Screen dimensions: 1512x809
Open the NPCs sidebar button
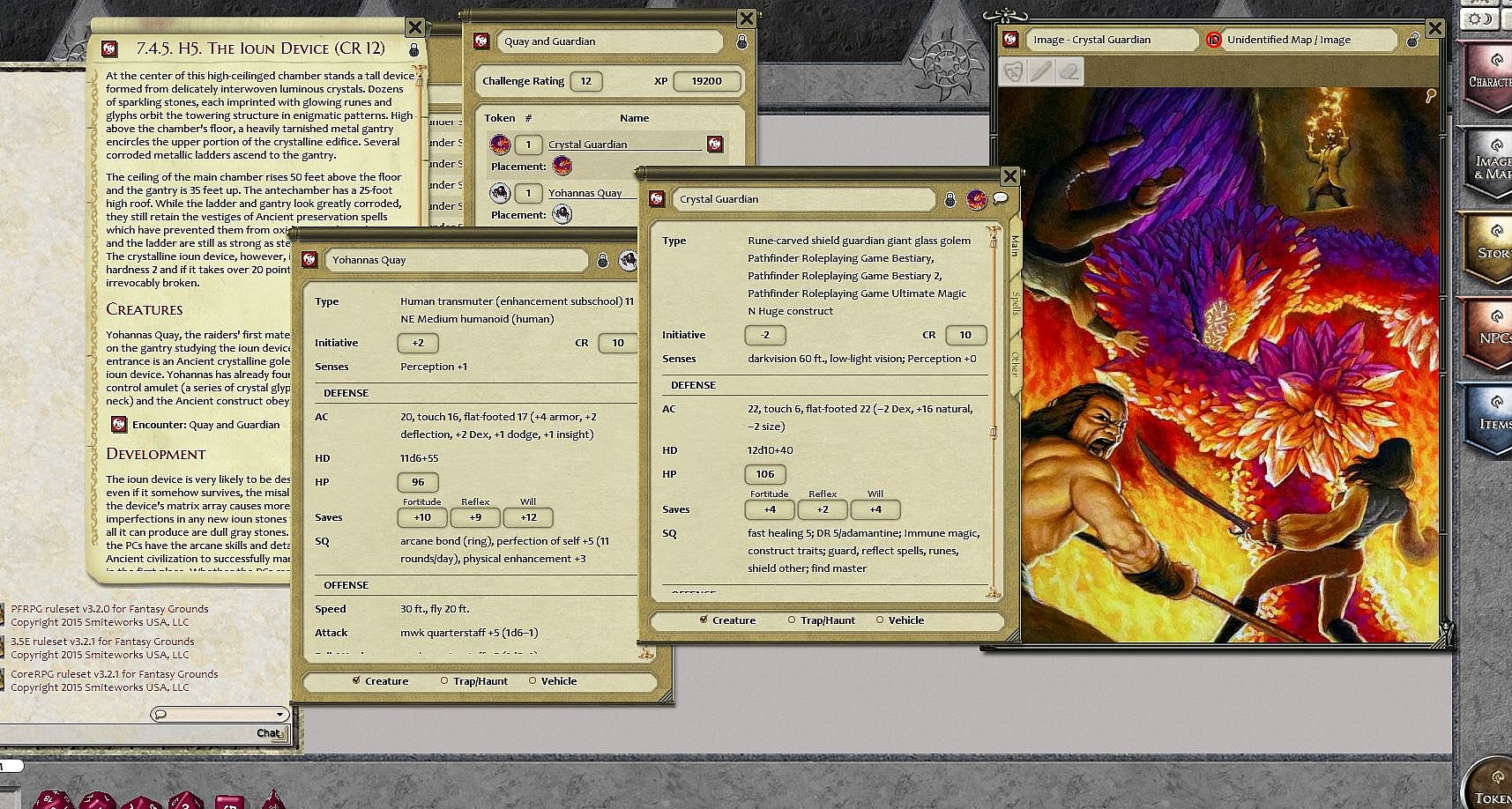(1488, 335)
